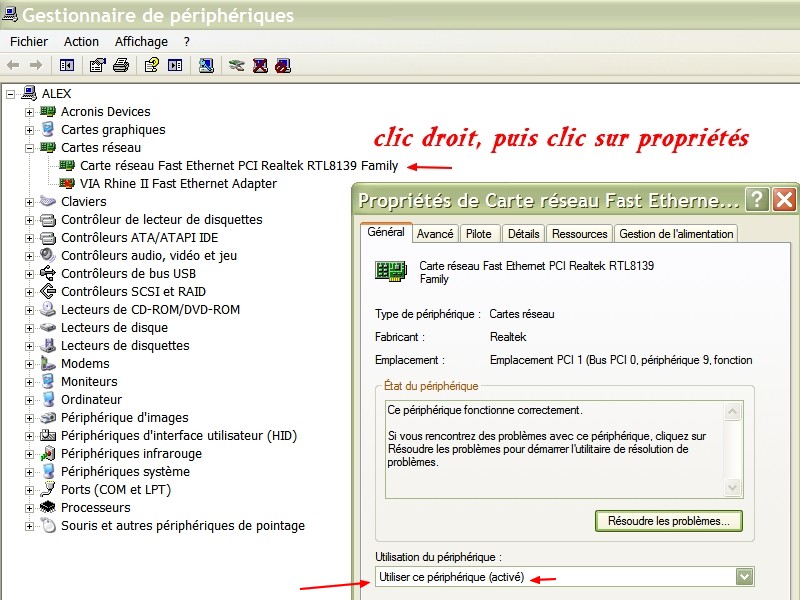
Task: Collapse the Cartes réseau tree node
Action: (30, 148)
